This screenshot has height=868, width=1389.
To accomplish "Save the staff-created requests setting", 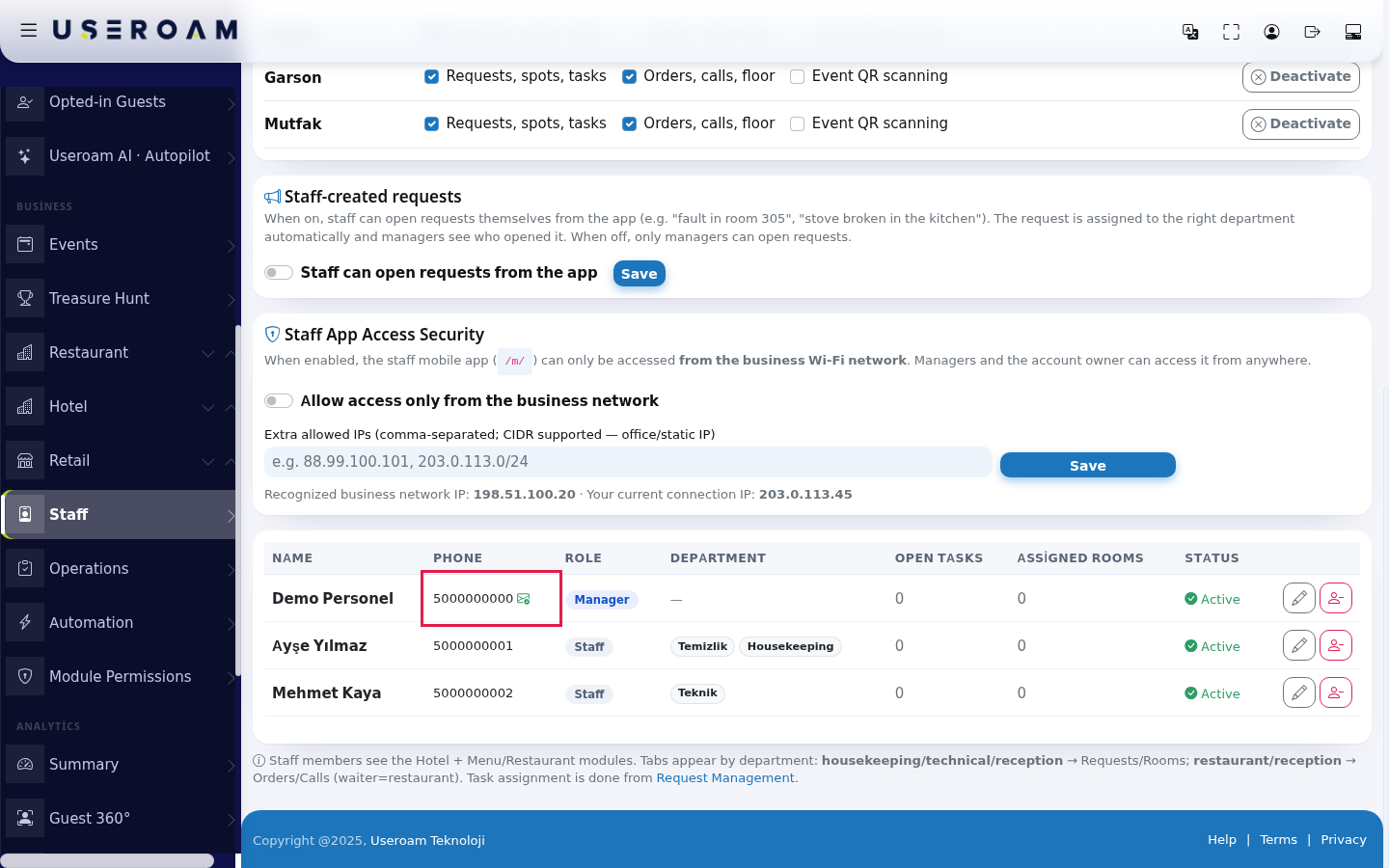I will pos(639,274).
